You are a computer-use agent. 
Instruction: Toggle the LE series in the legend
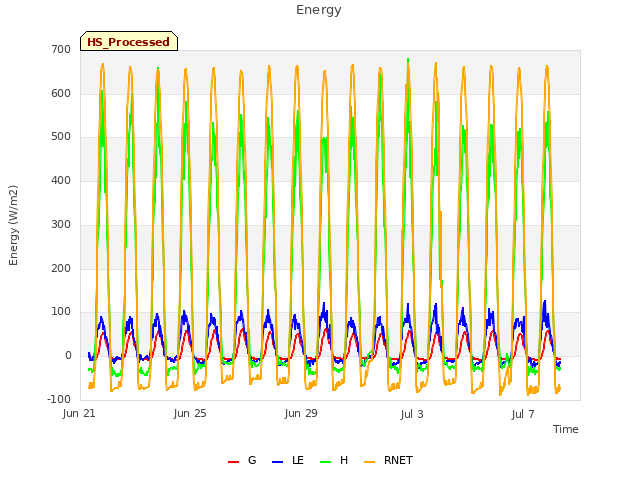point(287,460)
